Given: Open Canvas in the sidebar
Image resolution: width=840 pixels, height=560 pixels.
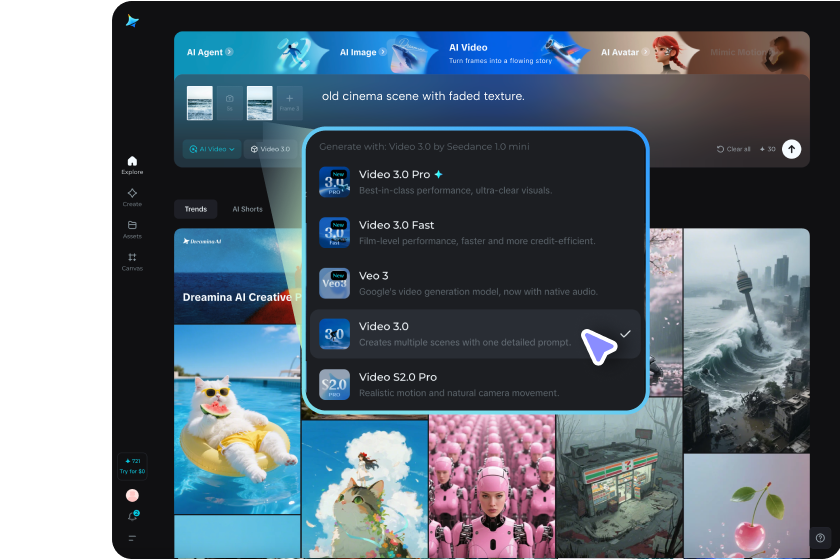Looking at the screenshot, I should pos(132,262).
